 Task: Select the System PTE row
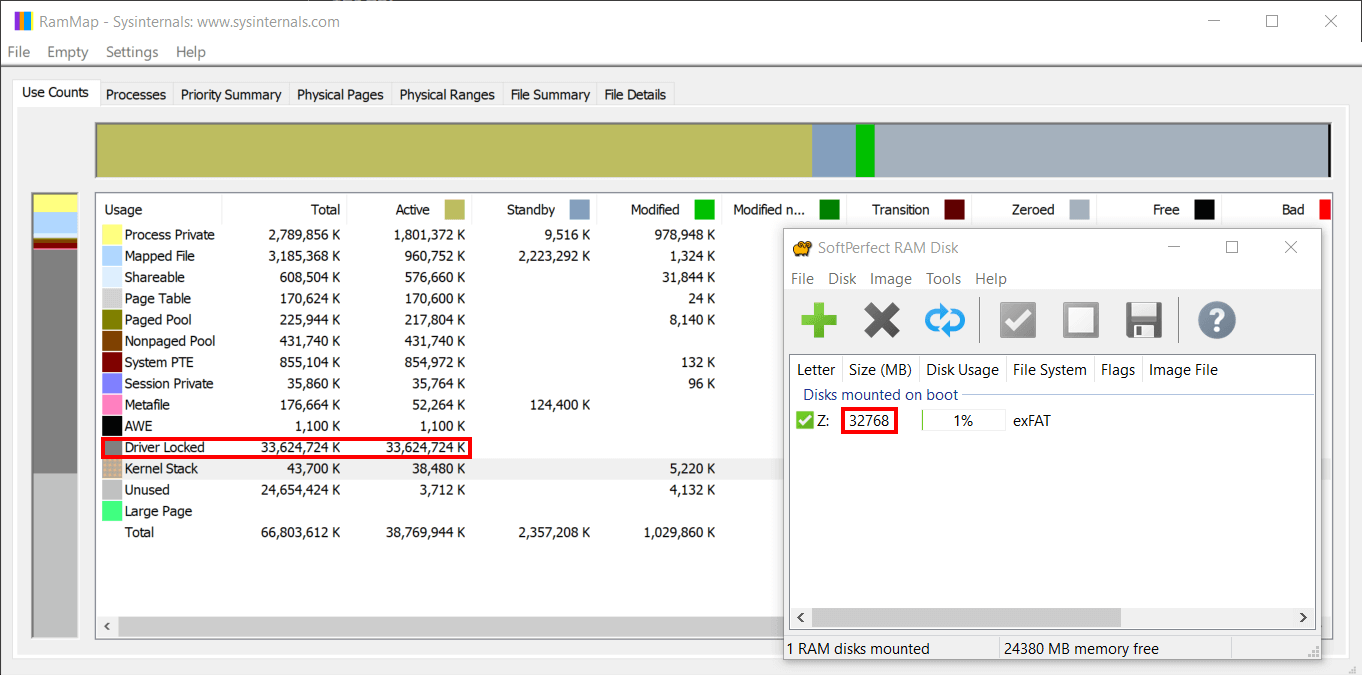tap(441, 362)
